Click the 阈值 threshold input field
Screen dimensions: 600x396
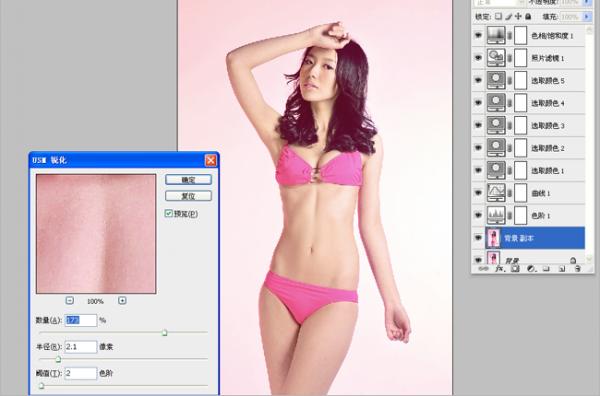pos(81,373)
